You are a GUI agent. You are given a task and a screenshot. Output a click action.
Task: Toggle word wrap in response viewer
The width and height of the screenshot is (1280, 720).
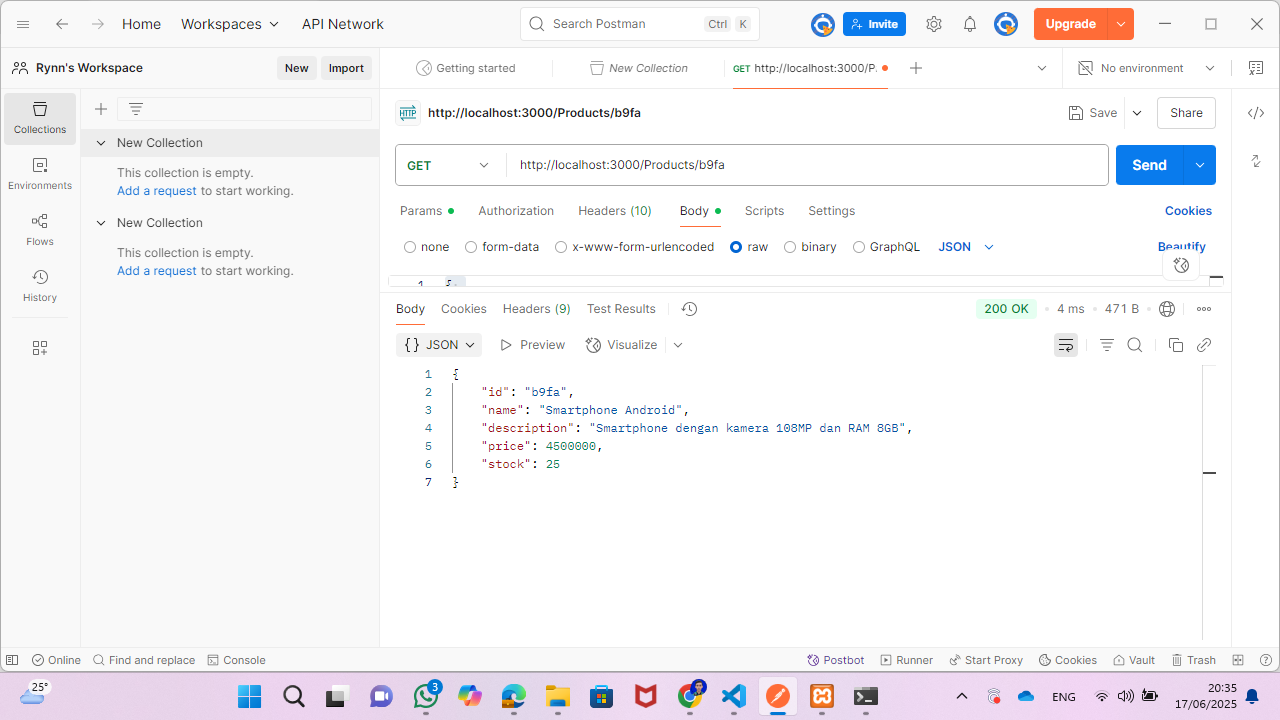(1066, 345)
